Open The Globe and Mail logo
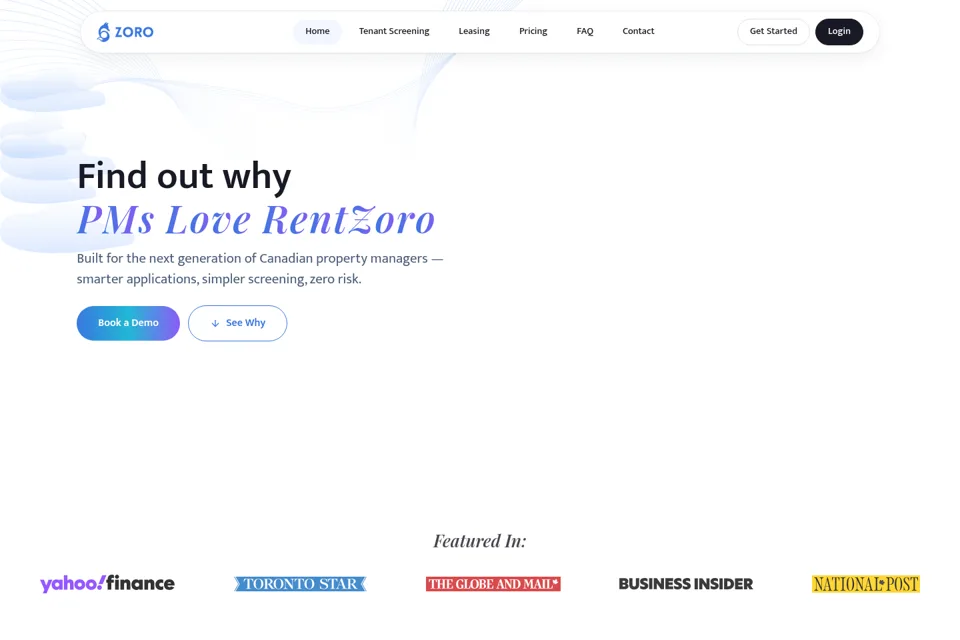Image resolution: width=960 pixels, height=640 pixels. pyautogui.click(x=493, y=584)
